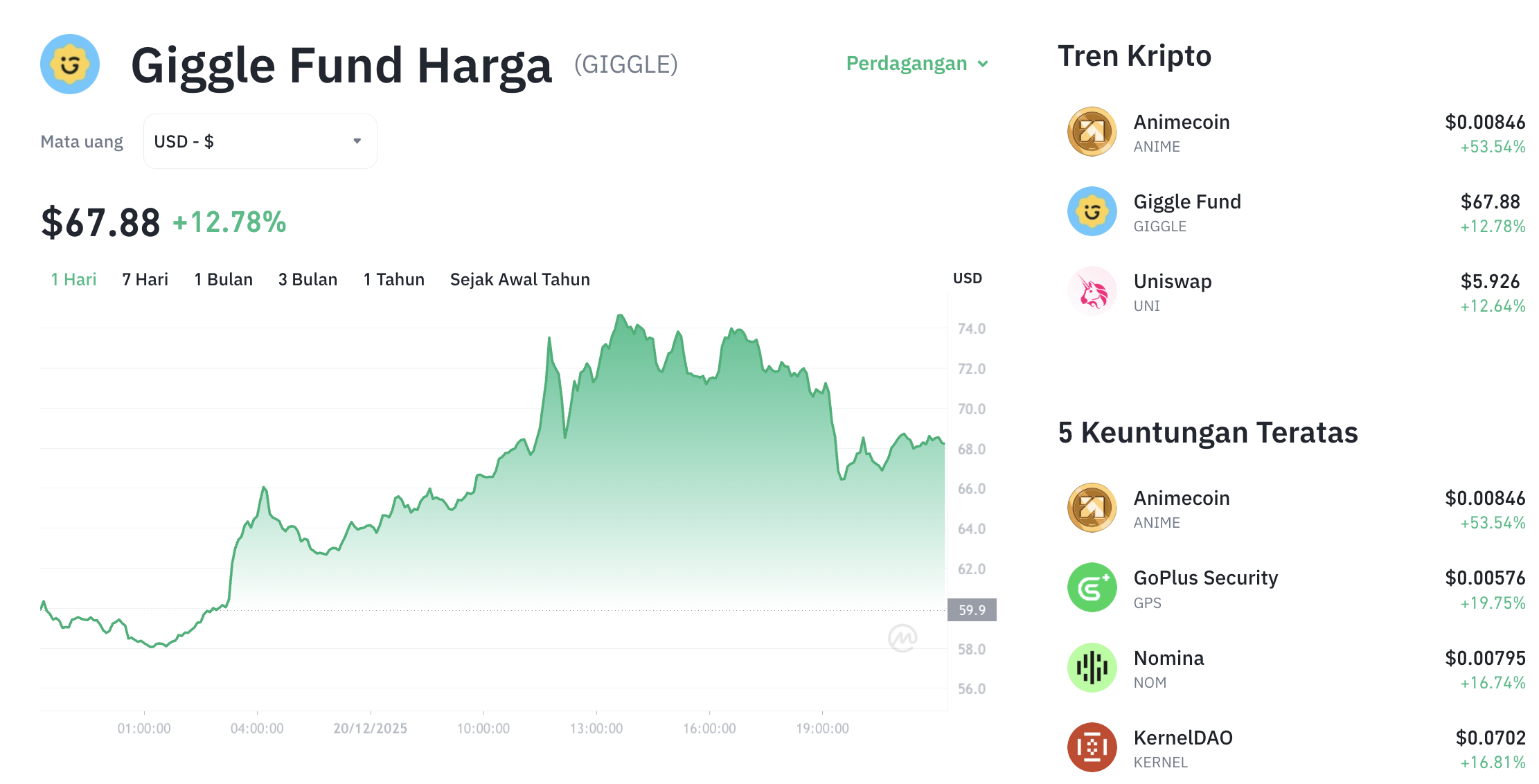Viewport: 1539px width, 784px height.
Task: Click the Giggle Fund icon in Tren Kripto list
Action: pyautogui.click(x=1093, y=211)
